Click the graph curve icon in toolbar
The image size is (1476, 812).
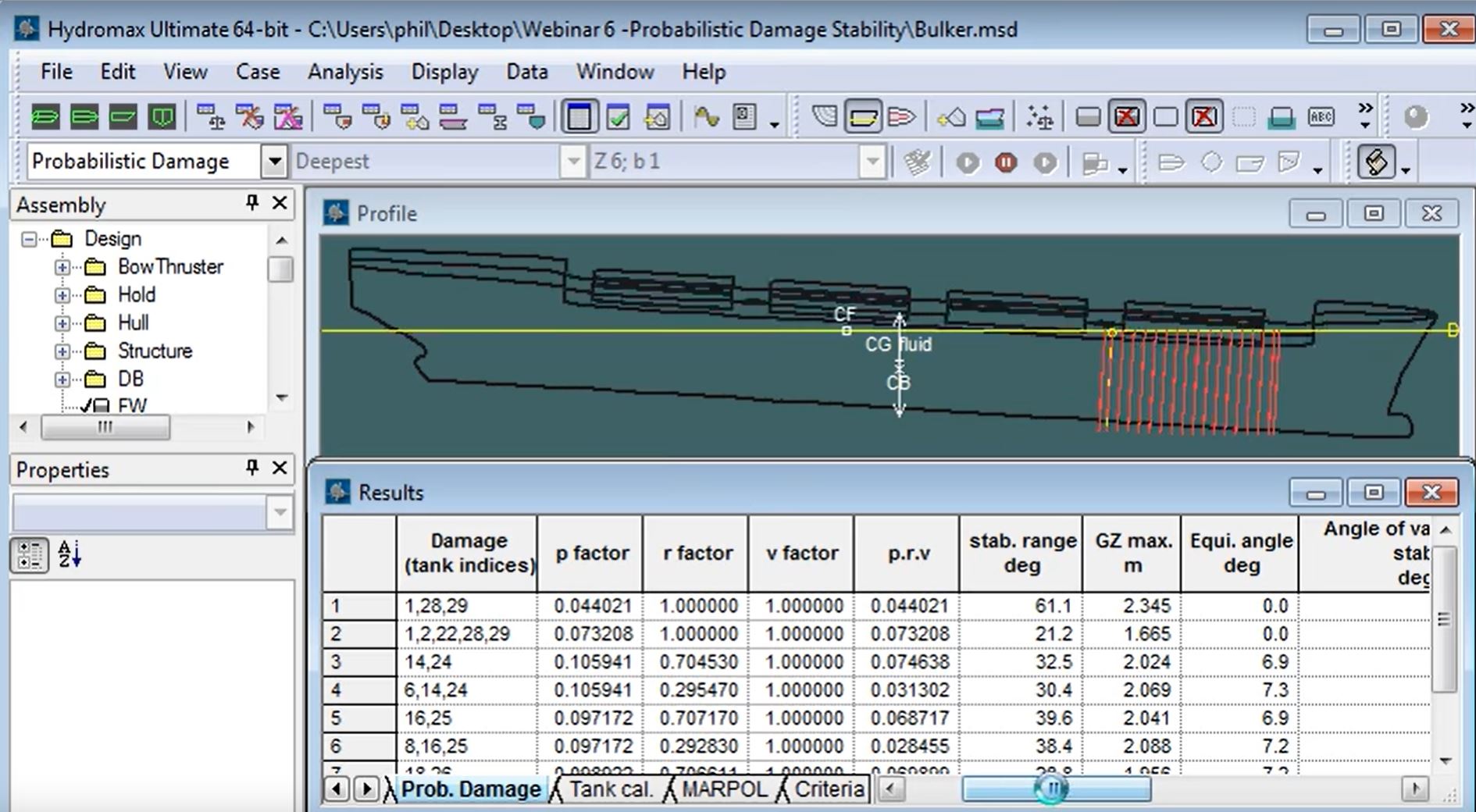[706, 117]
